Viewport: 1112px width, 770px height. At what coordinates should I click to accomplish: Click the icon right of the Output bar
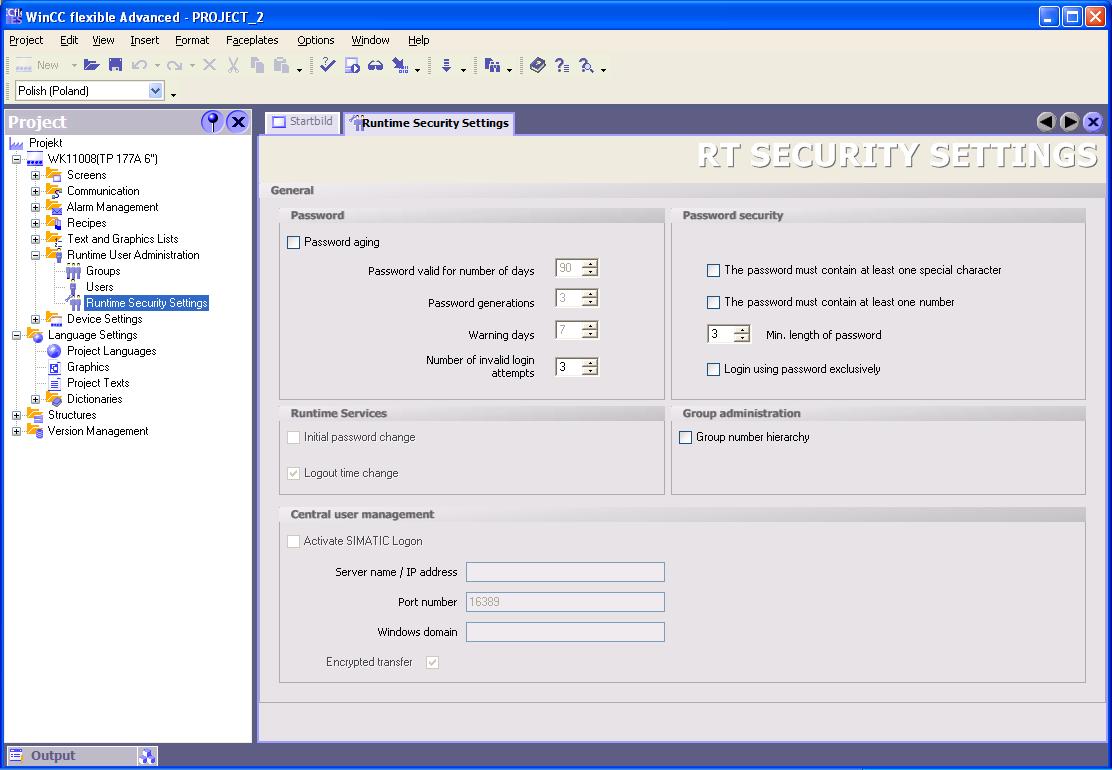click(147, 756)
